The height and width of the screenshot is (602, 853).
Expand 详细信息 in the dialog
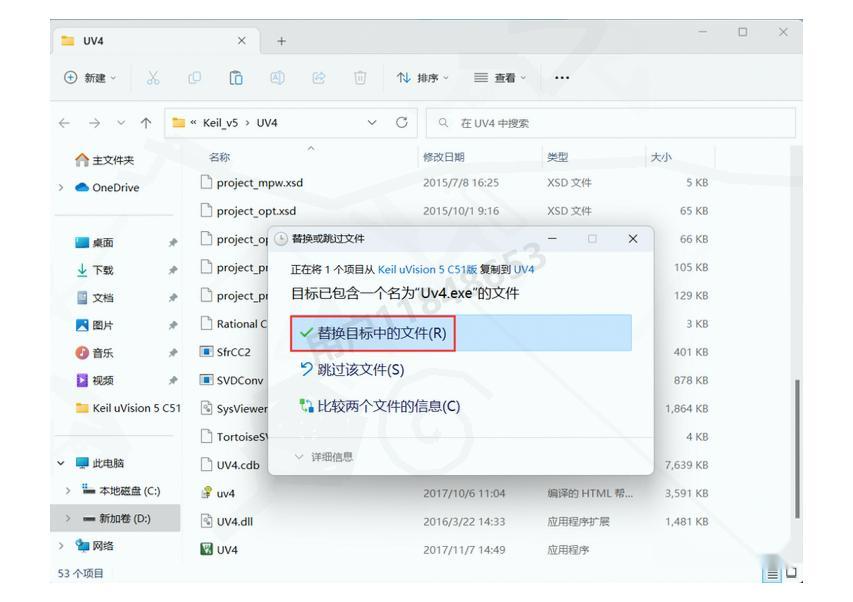324,457
